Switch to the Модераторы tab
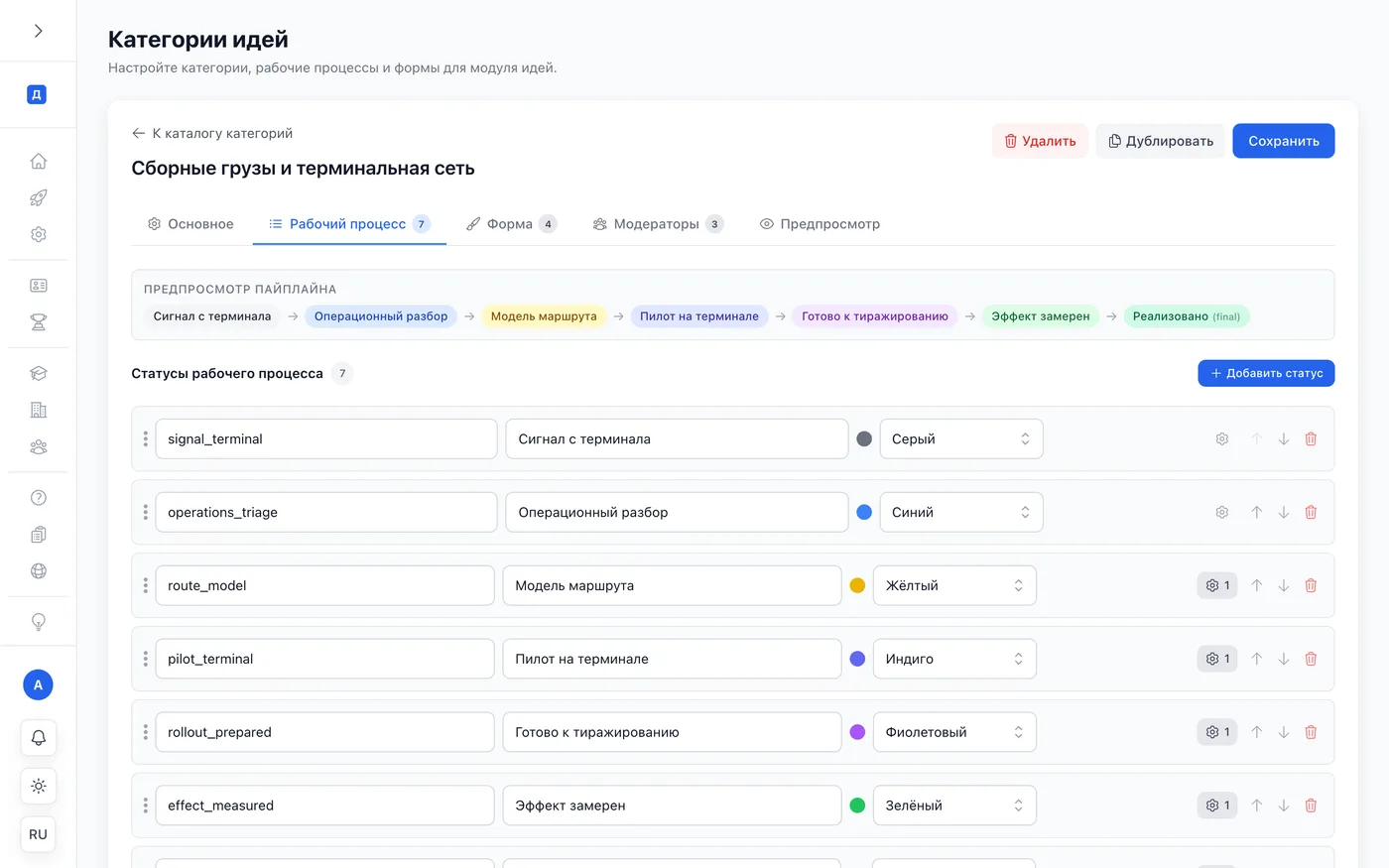Viewport: 1389px width, 868px height. tap(658, 224)
